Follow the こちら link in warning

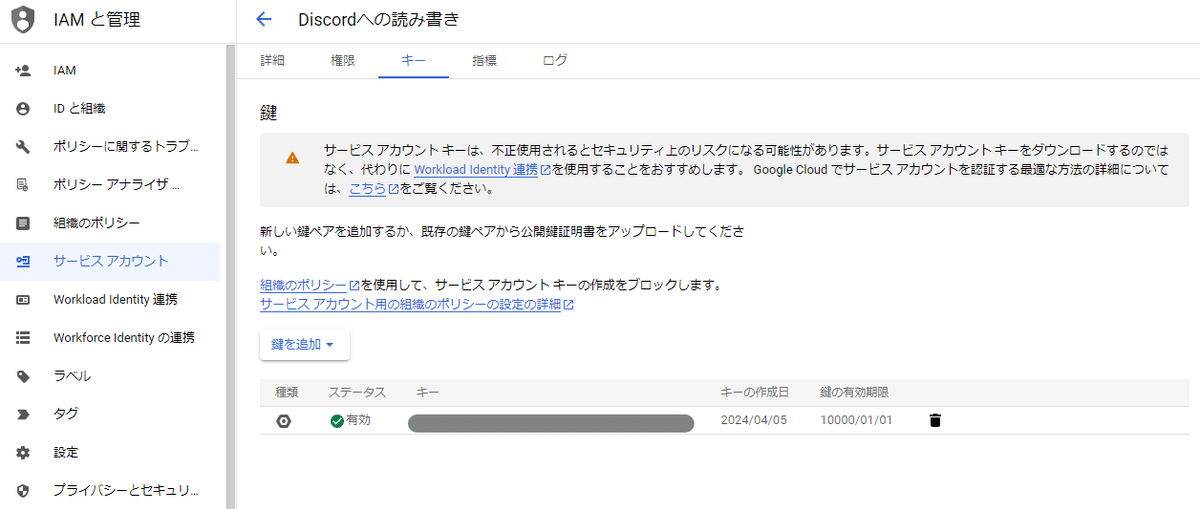click(x=374, y=188)
